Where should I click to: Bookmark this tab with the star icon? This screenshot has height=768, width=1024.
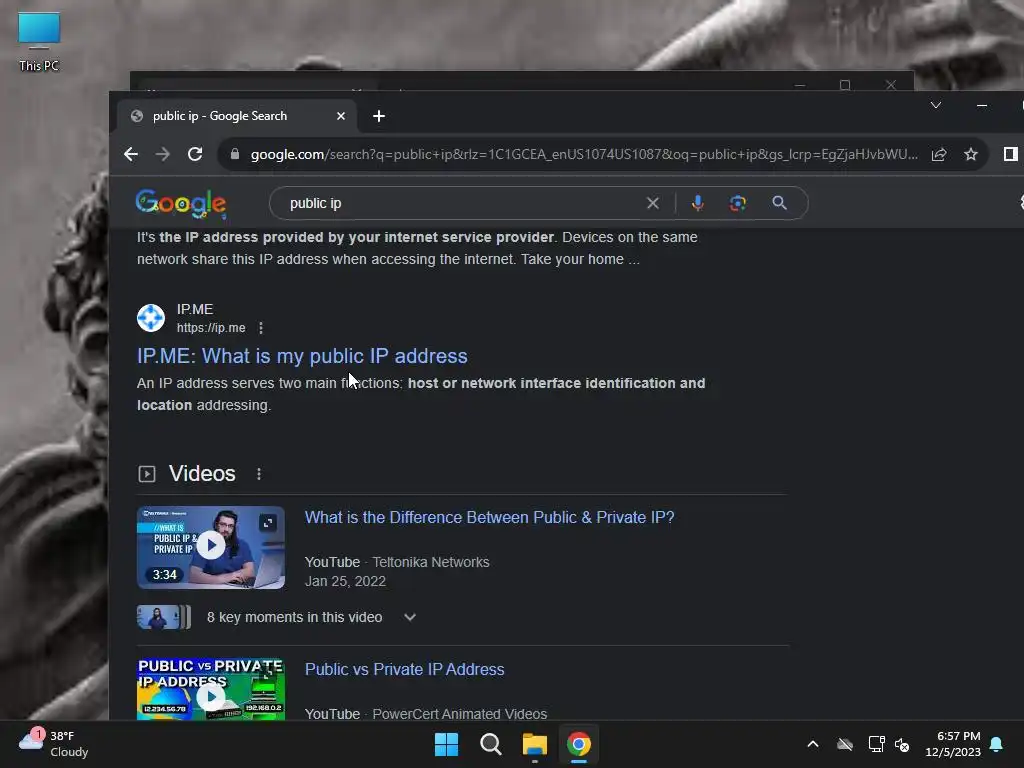tap(970, 154)
